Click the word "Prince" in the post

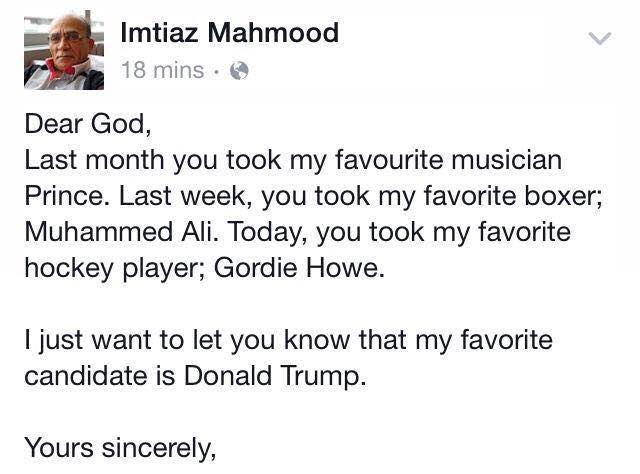tap(65, 196)
